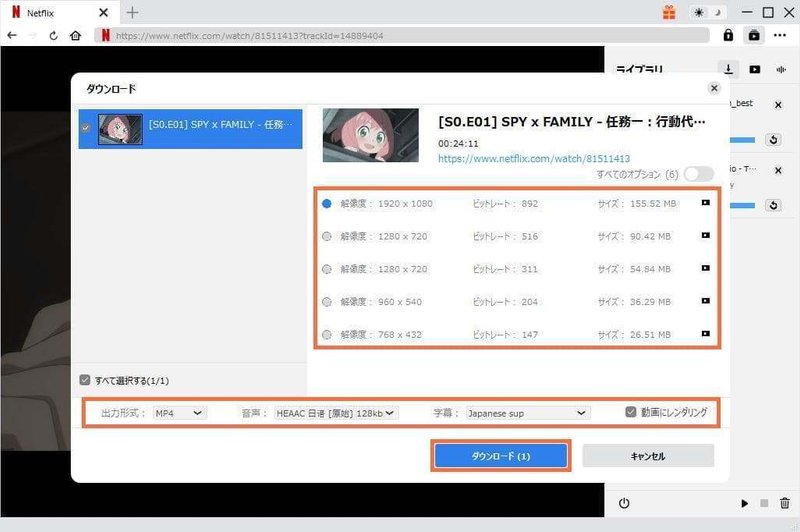800x532 pixels.
Task: Open 字幕 Japanese sup dropdown
Action: click(528, 413)
